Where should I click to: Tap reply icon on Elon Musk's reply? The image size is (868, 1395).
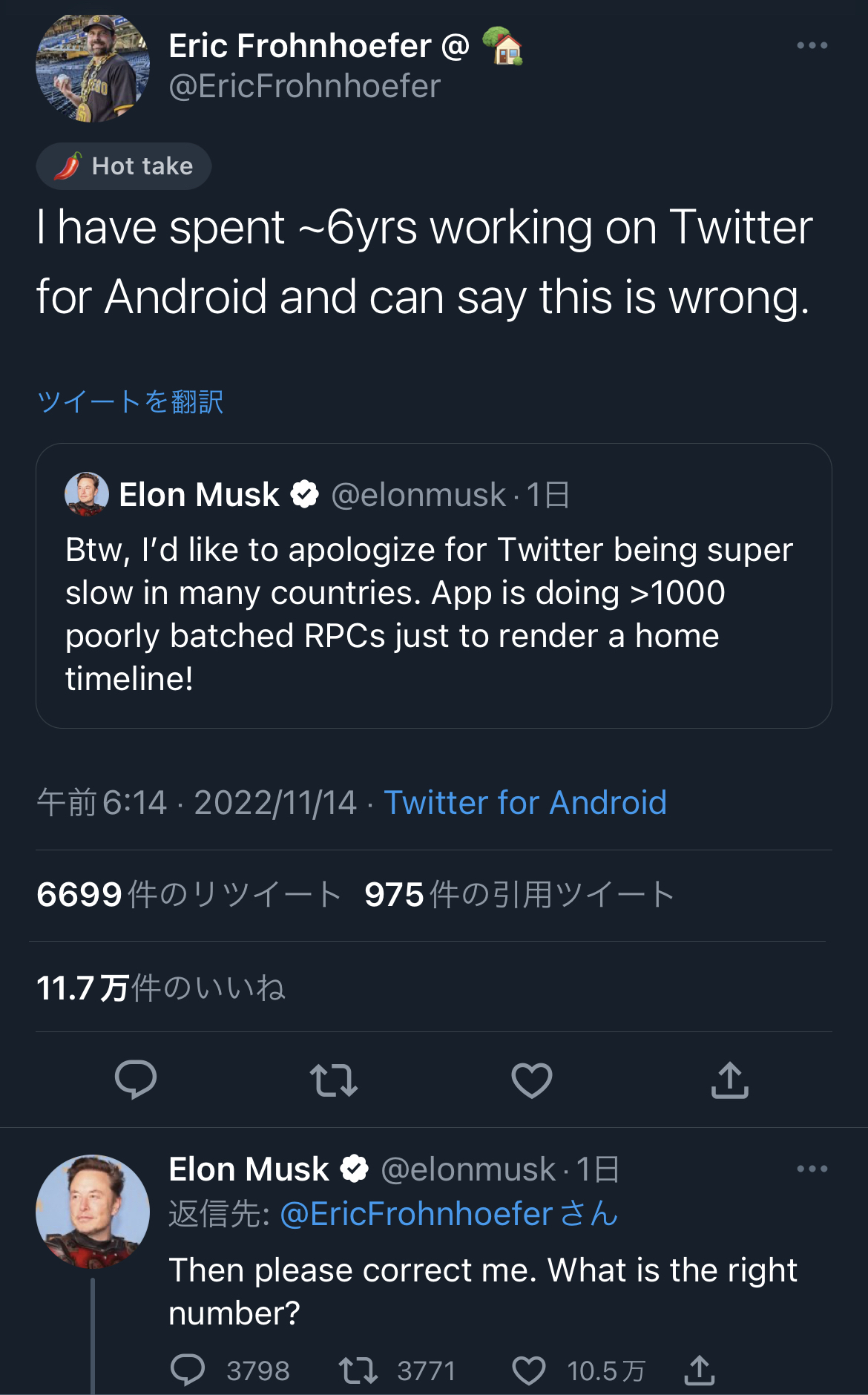pyautogui.click(x=188, y=1370)
